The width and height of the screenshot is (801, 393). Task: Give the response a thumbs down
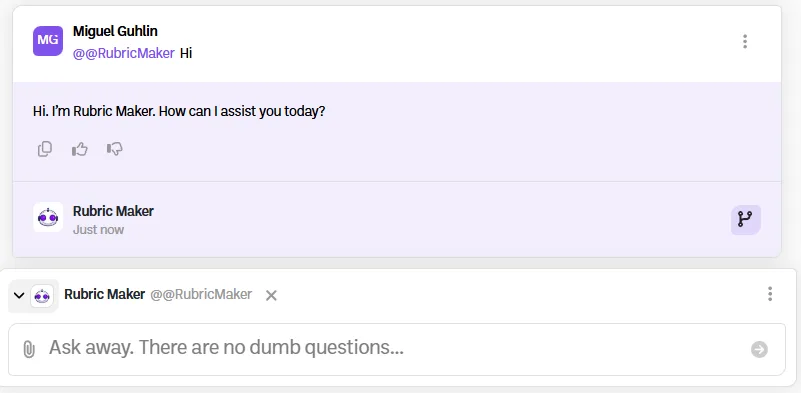(x=114, y=149)
